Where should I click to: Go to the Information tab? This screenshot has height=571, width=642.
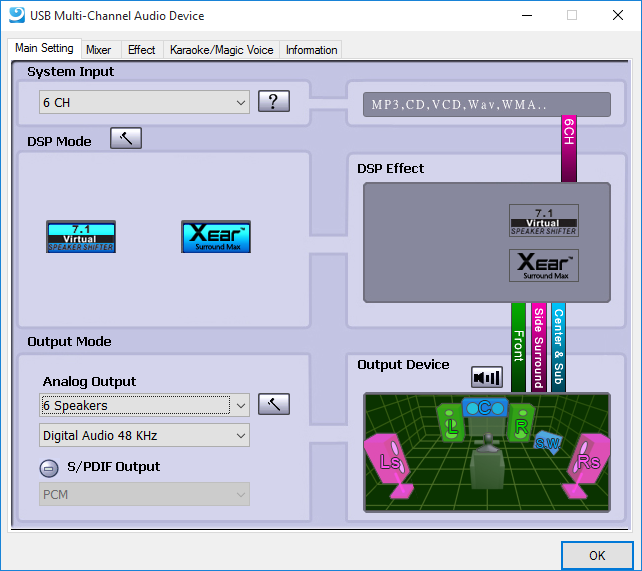tap(311, 49)
